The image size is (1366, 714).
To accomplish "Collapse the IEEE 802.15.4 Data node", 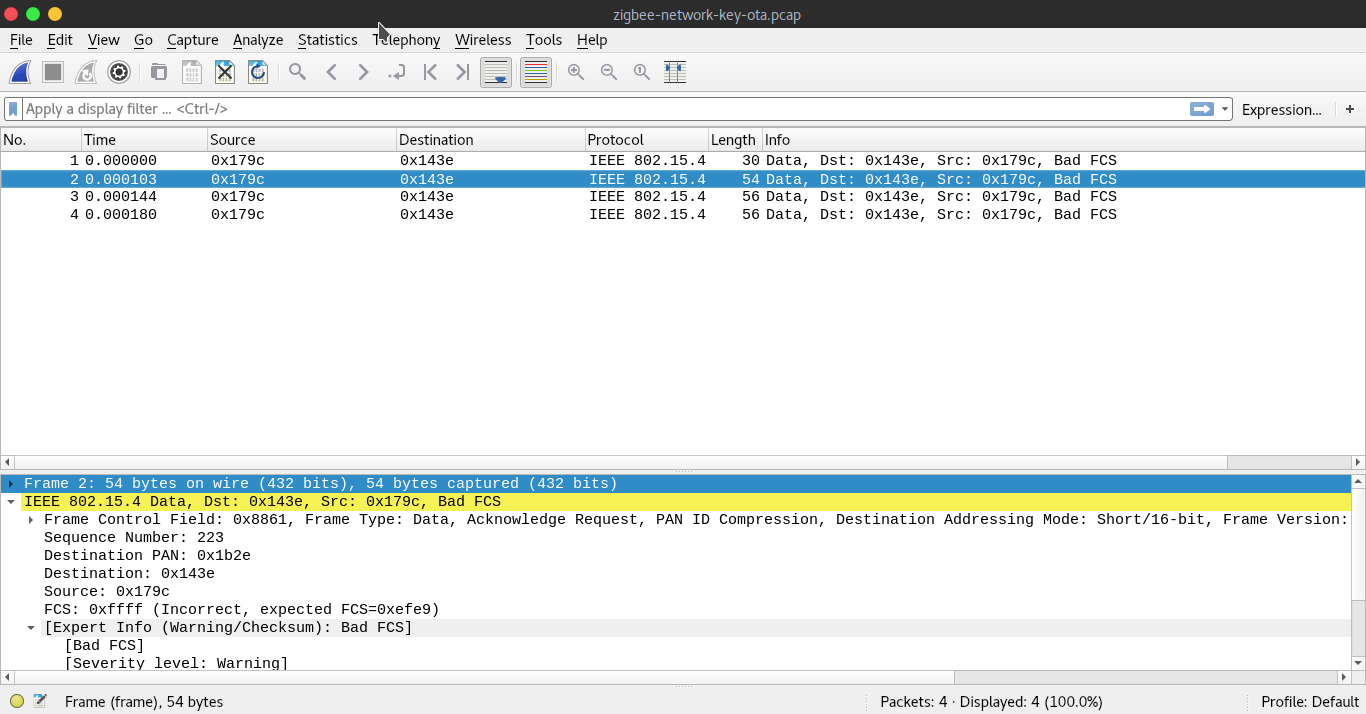I will coord(11,502).
